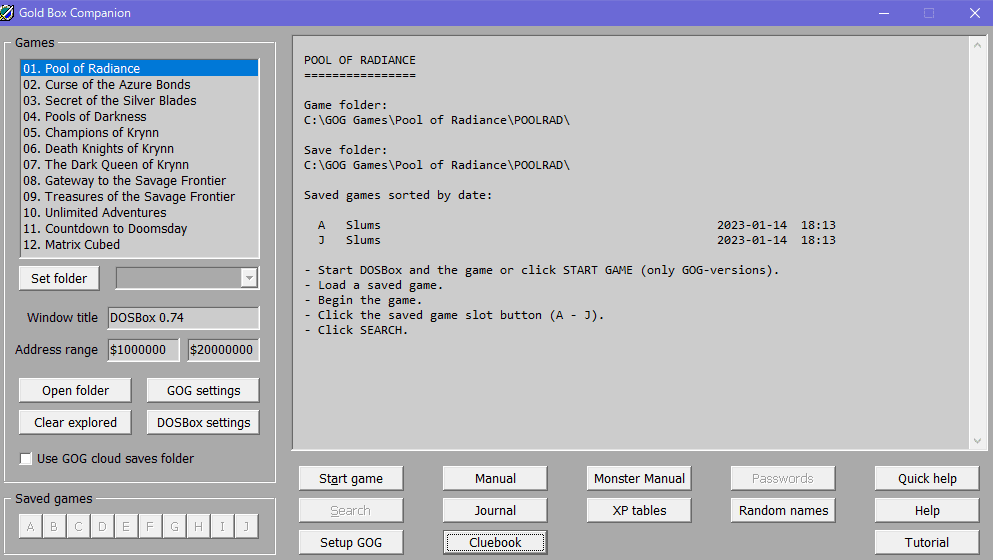Click saved game slot E button

coord(126,526)
